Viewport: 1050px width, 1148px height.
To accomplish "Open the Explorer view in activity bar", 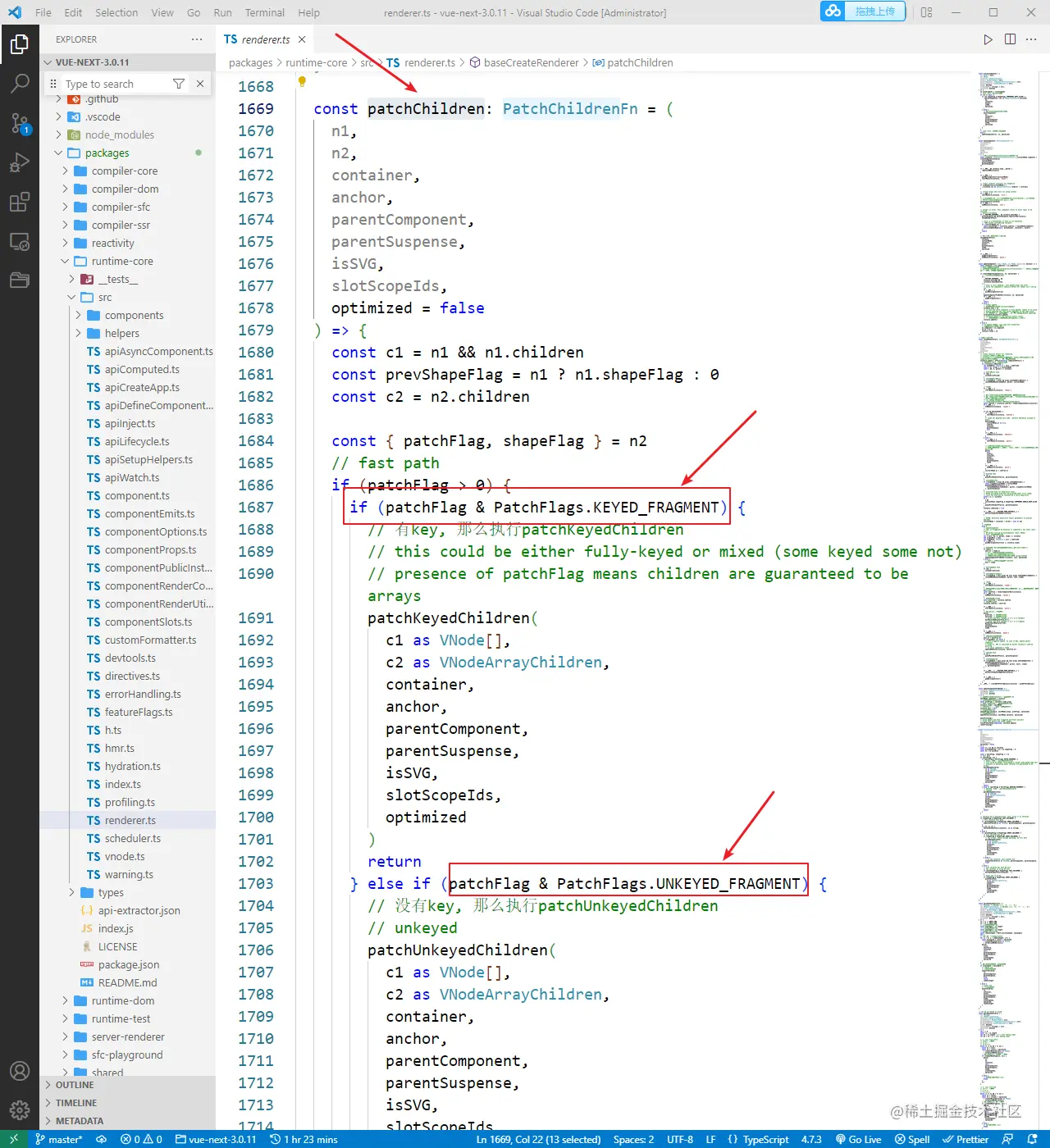I will (x=20, y=44).
